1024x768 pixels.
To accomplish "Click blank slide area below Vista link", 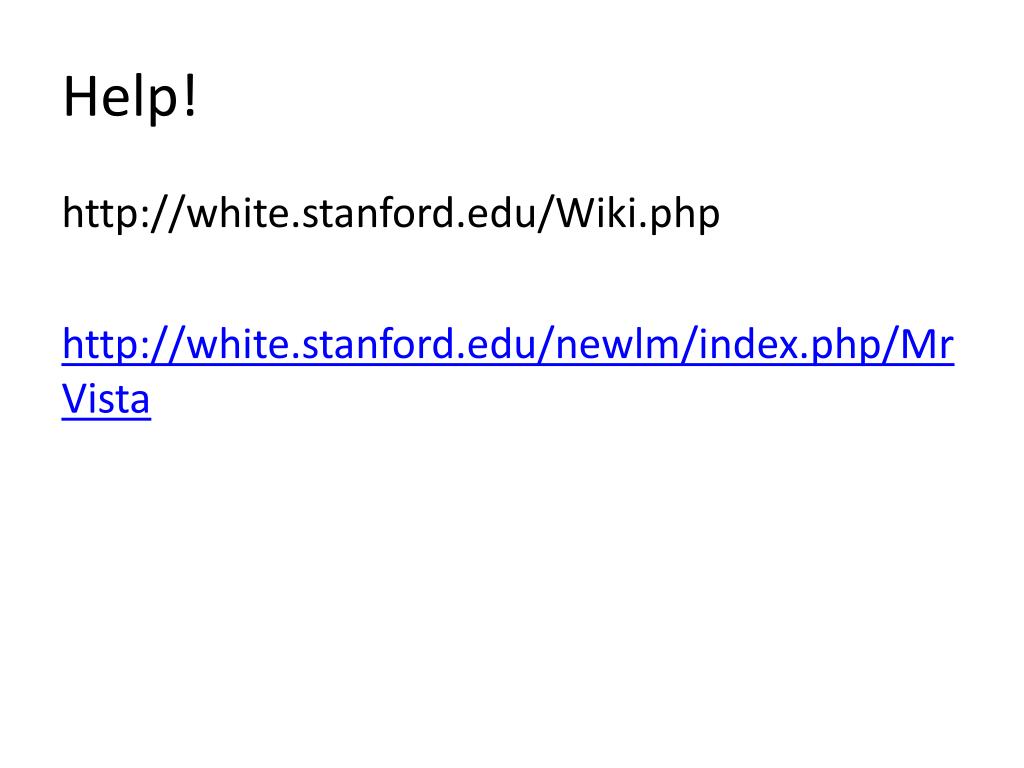I will [x=500, y=580].
